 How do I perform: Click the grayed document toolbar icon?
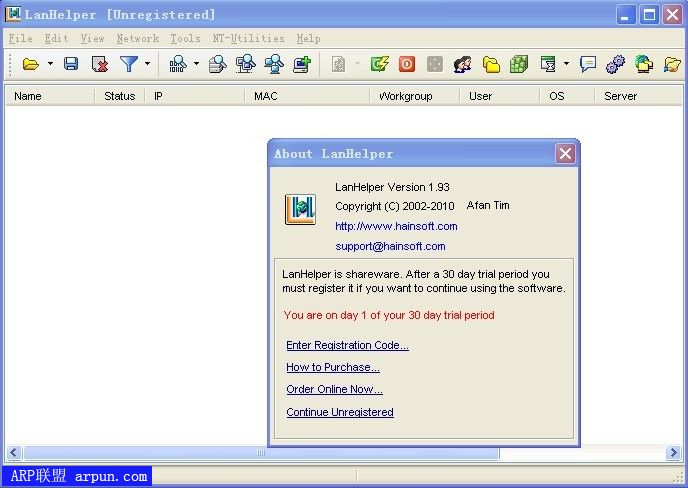[x=338, y=64]
